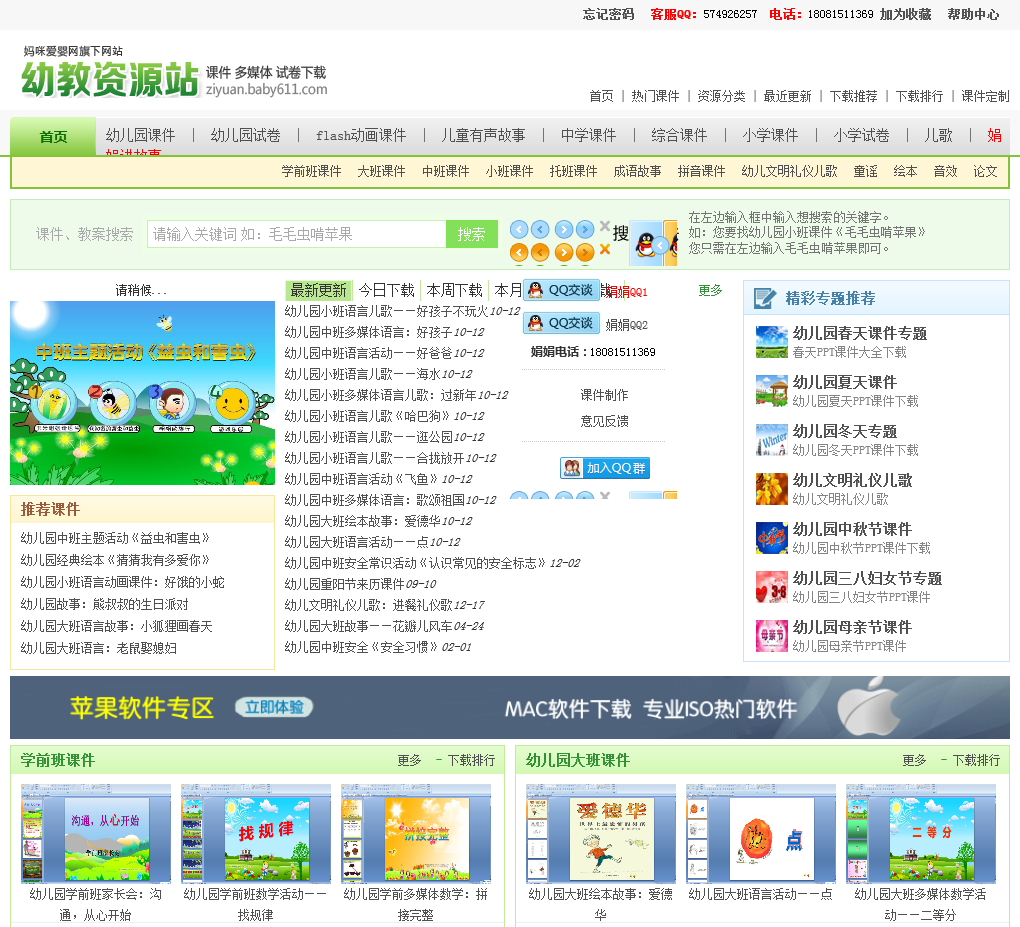Viewport: 1020px width, 927px height.
Task: Open flash动画课件 in the main navigation
Action: pyautogui.click(x=361, y=135)
